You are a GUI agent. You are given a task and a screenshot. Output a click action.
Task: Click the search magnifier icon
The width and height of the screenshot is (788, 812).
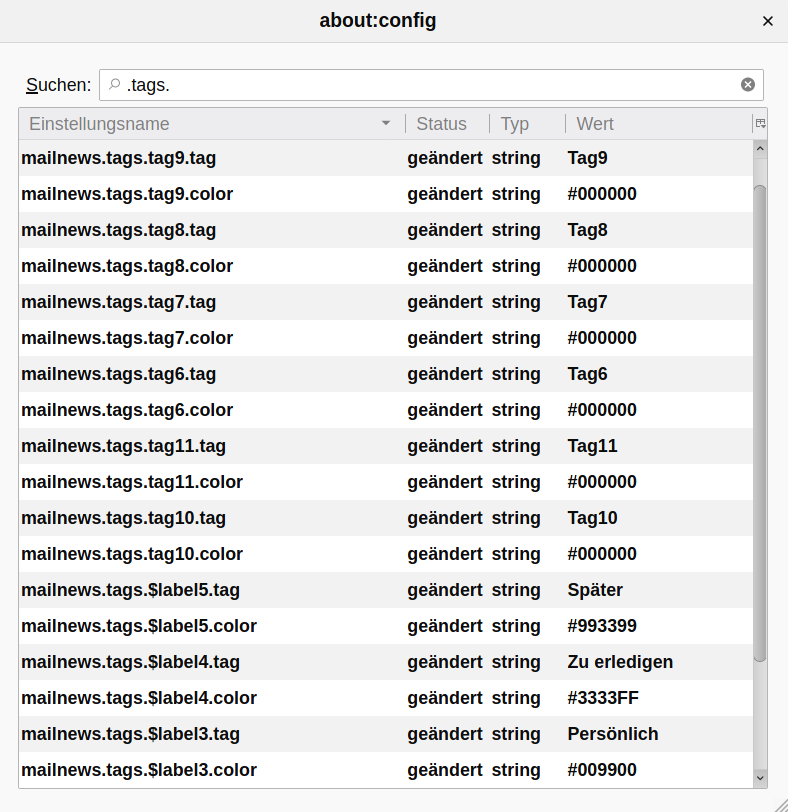pyautogui.click(x=115, y=85)
